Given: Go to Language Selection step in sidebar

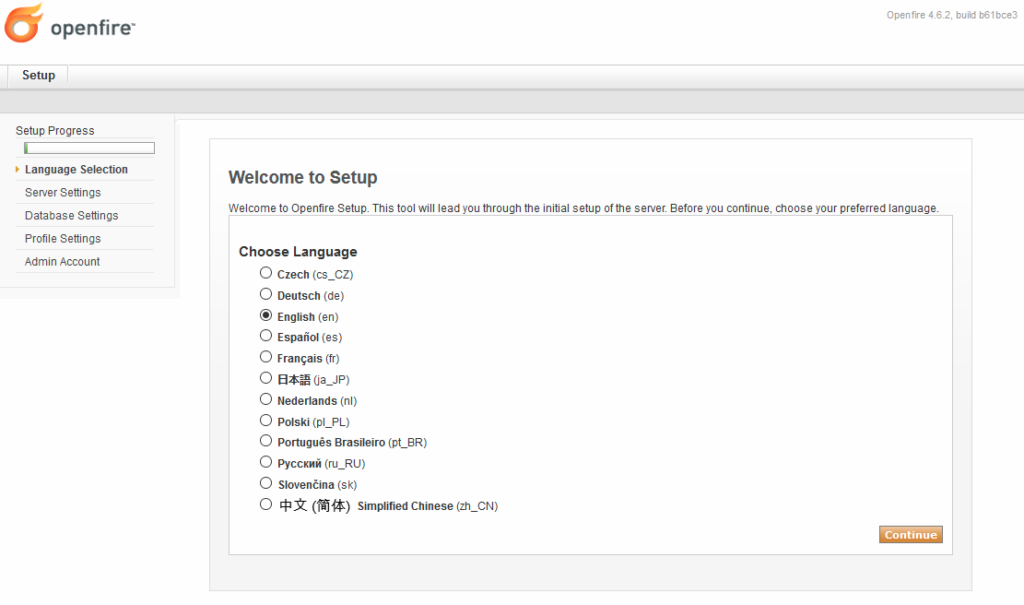Looking at the screenshot, I should click(x=76, y=169).
